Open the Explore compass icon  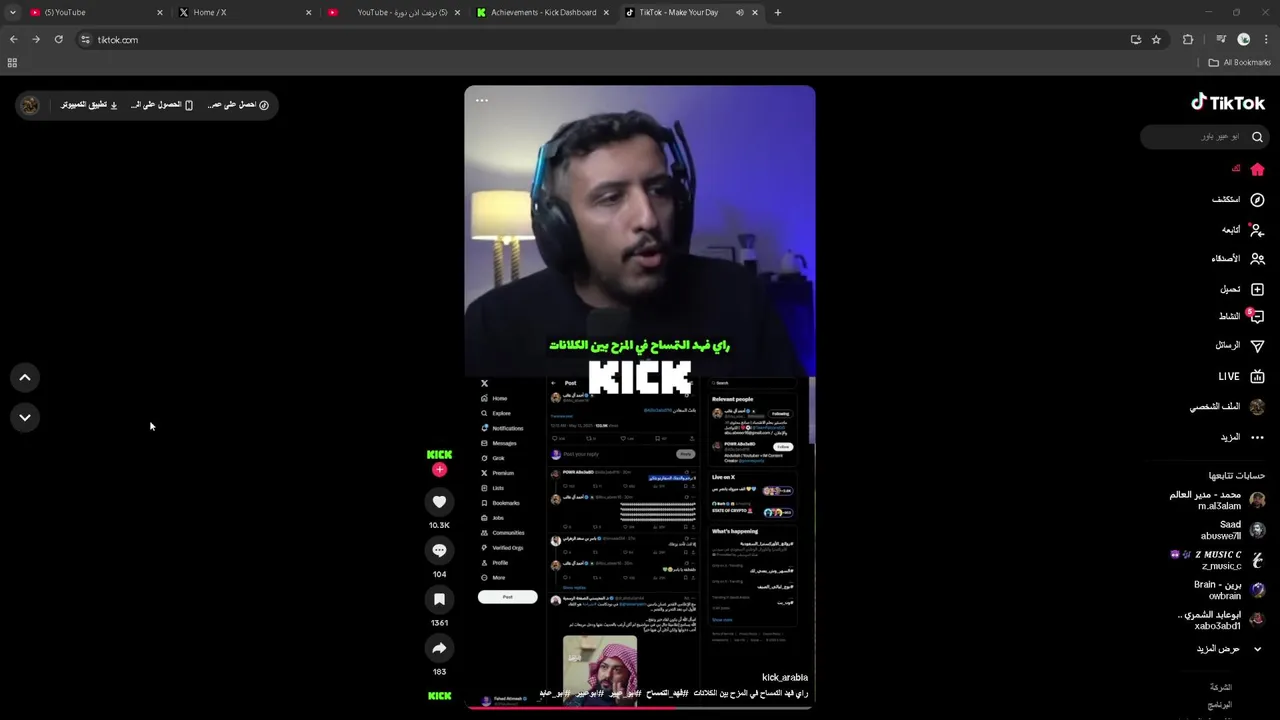(x=1257, y=200)
